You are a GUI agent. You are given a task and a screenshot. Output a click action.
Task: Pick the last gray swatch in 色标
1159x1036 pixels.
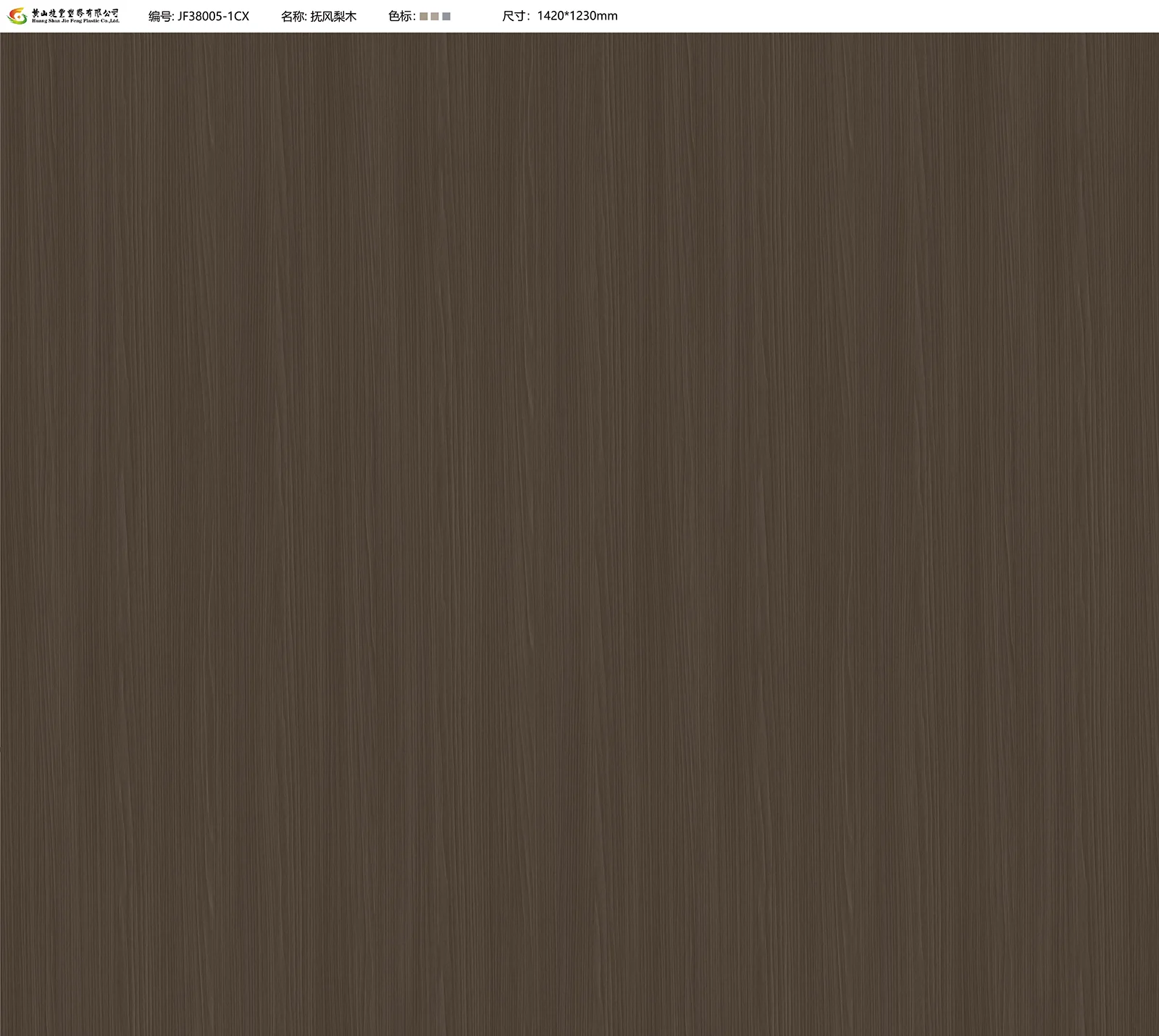click(x=446, y=16)
